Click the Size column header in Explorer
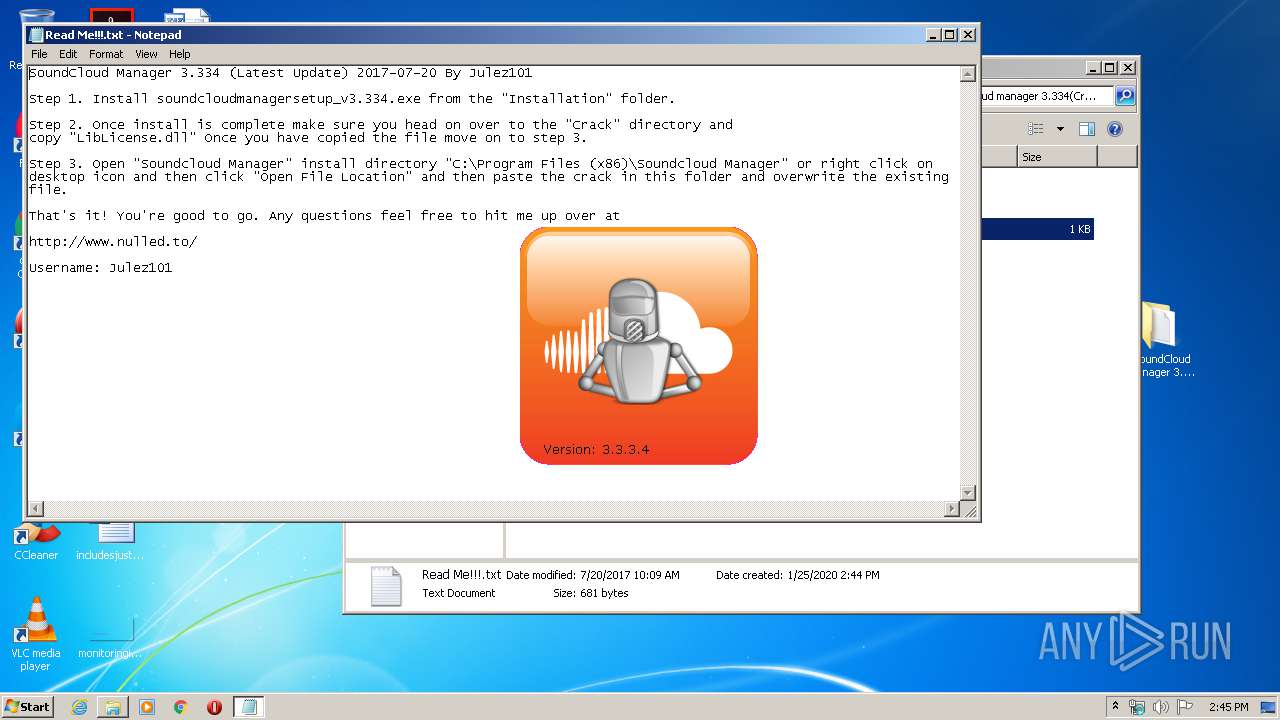The height and width of the screenshot is (720, 1280). pyautogui.click(x=1057, y=157)
